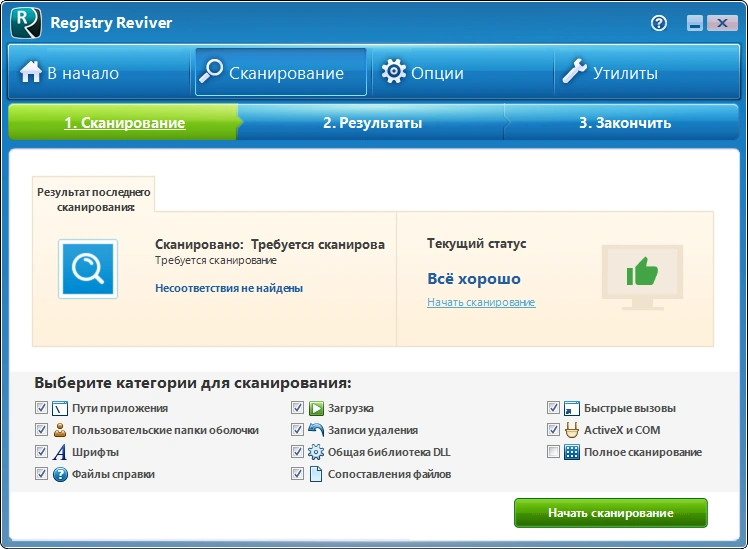Click the Выберите категории для сканирования heading
This screenshot has width=748, height=549.
click(x=193, y=383)
